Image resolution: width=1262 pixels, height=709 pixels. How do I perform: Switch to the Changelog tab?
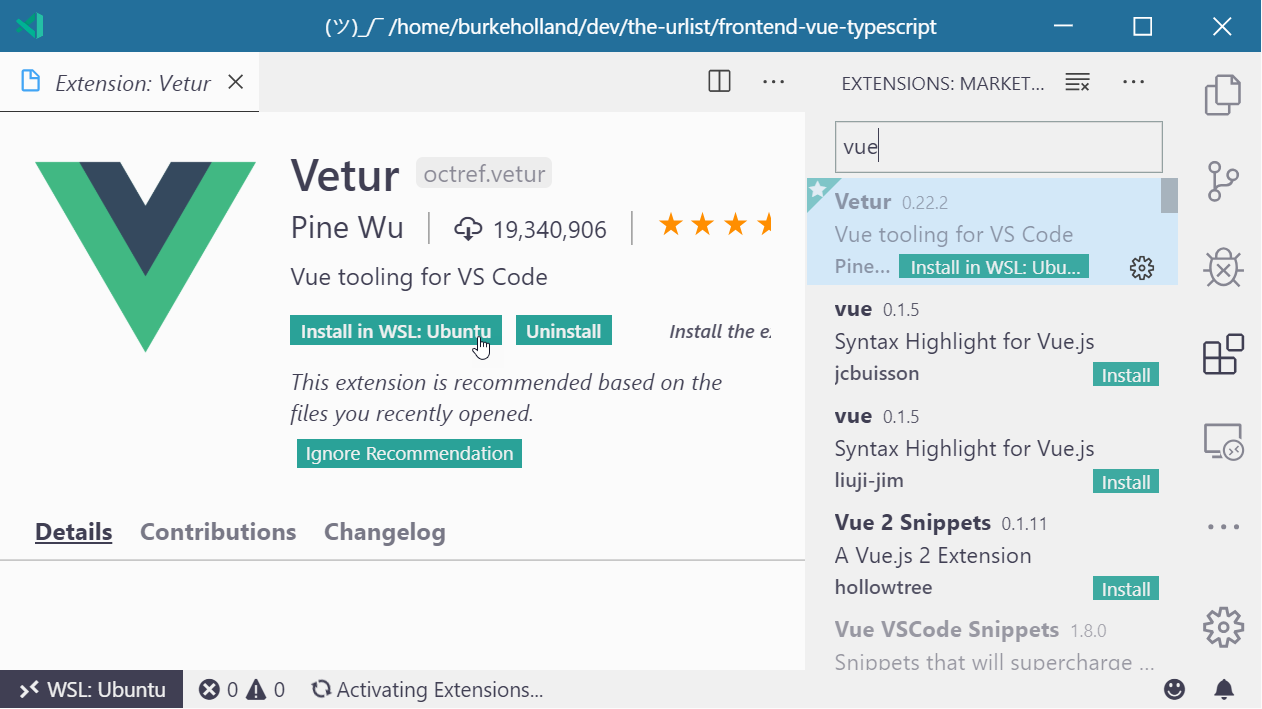[385, 532]
